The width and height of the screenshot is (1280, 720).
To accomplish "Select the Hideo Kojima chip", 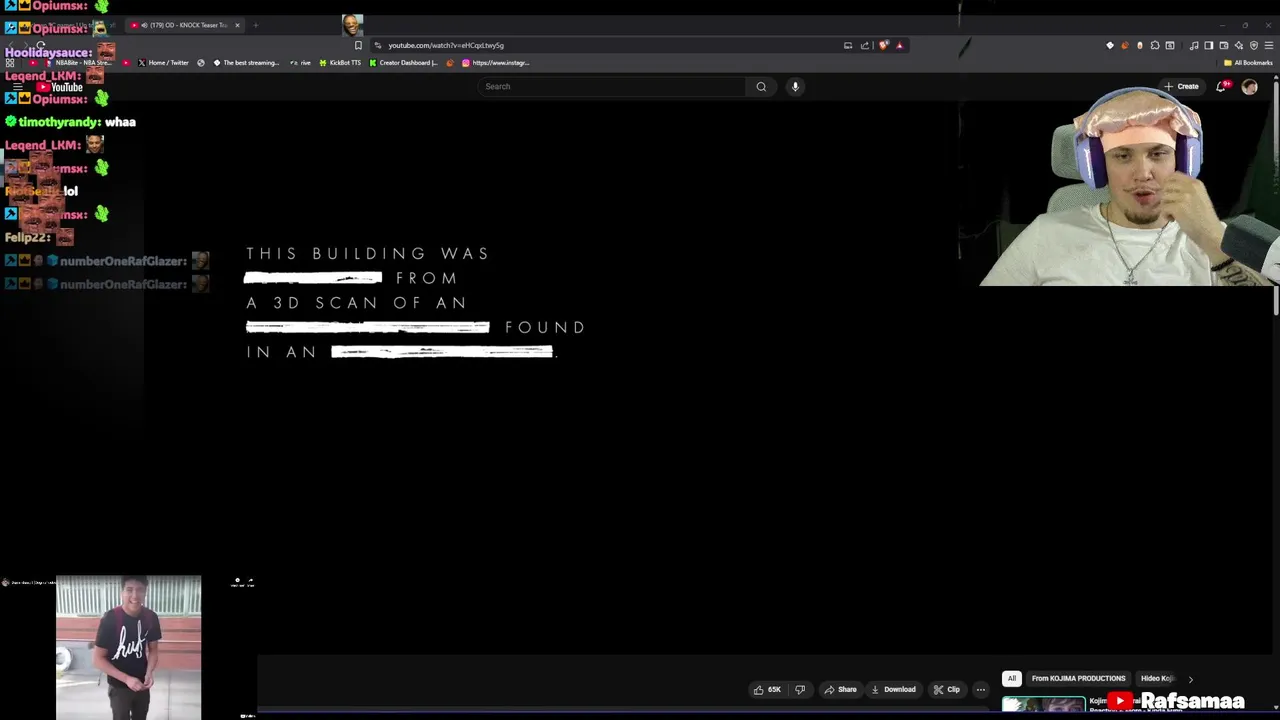I will click(1157, 678).
